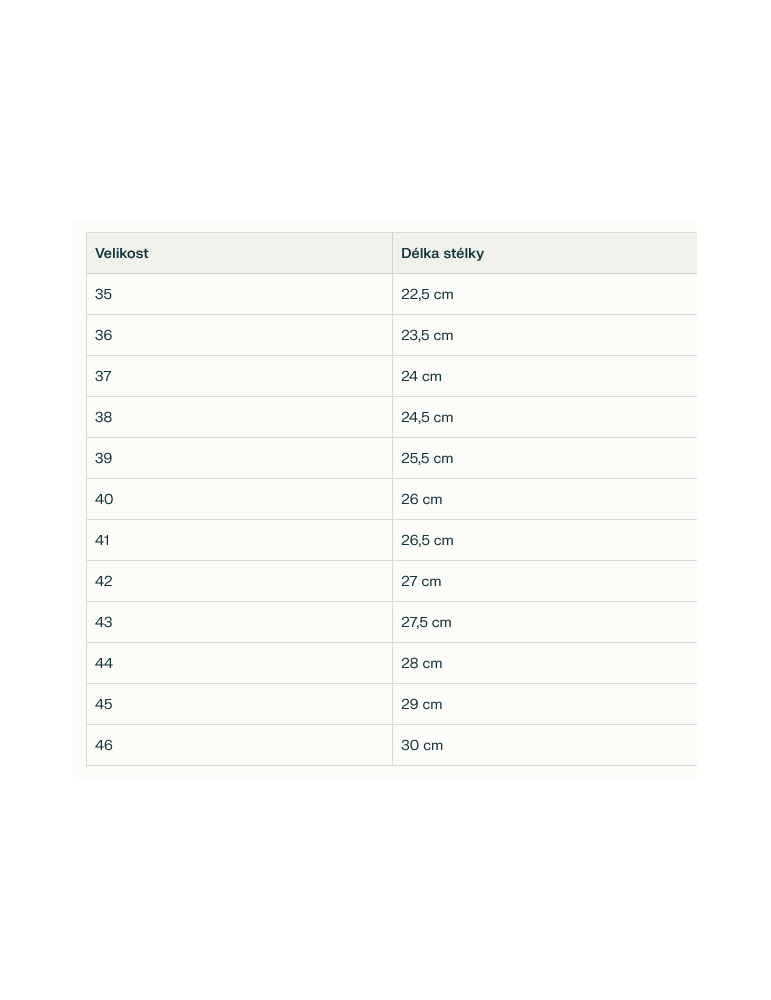Click the Velikost column header
771x1000 pixels.
[122, 253]
